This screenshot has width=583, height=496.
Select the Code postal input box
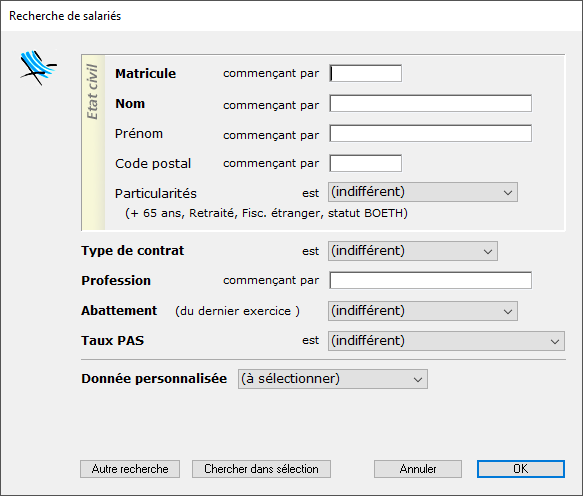pyautogui.click(x=365, y=163)
